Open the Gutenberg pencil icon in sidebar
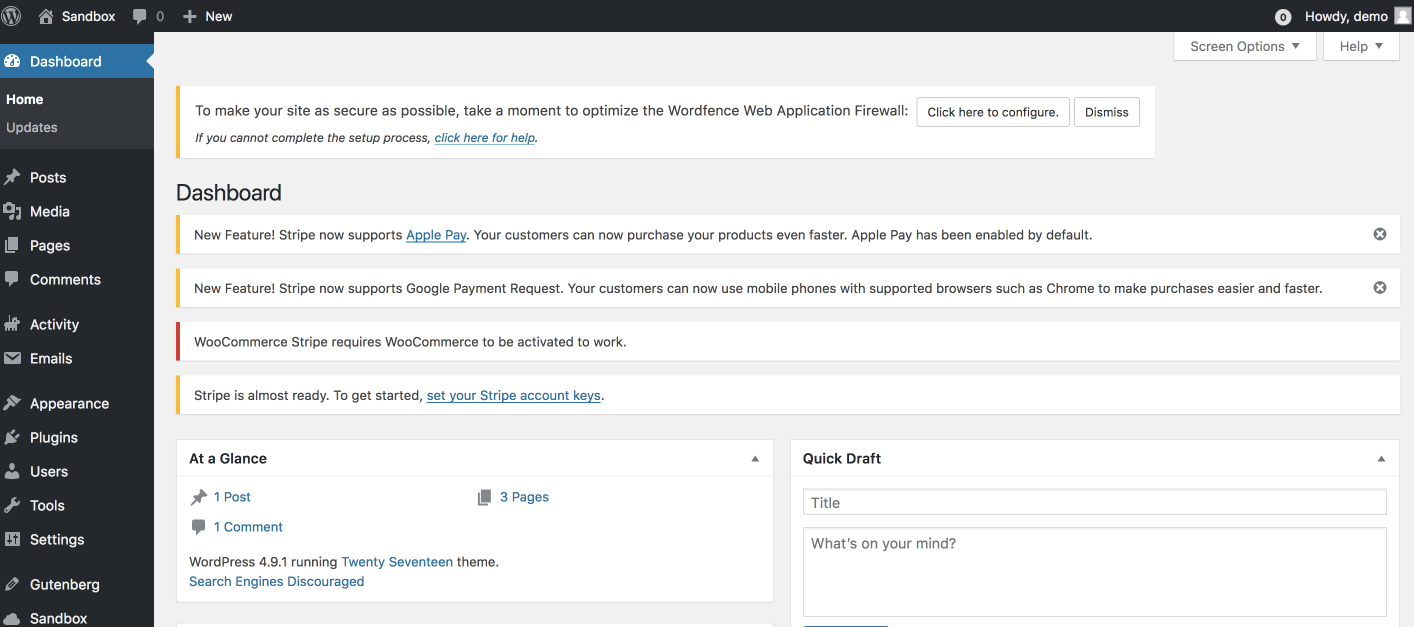This screenshot has width=1414, height=627. coord(12,584)
